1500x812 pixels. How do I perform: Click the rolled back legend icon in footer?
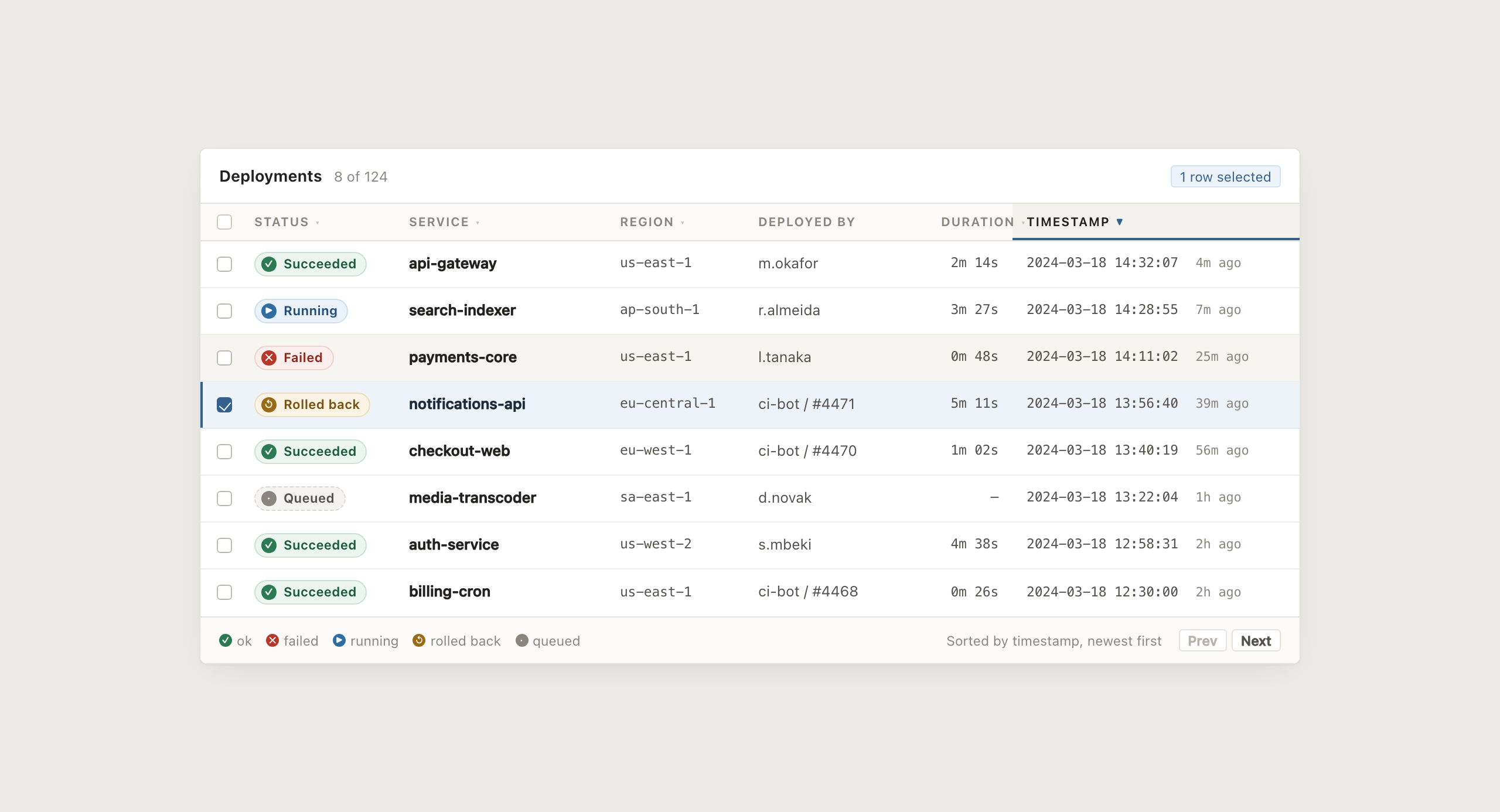click(419, 640)
